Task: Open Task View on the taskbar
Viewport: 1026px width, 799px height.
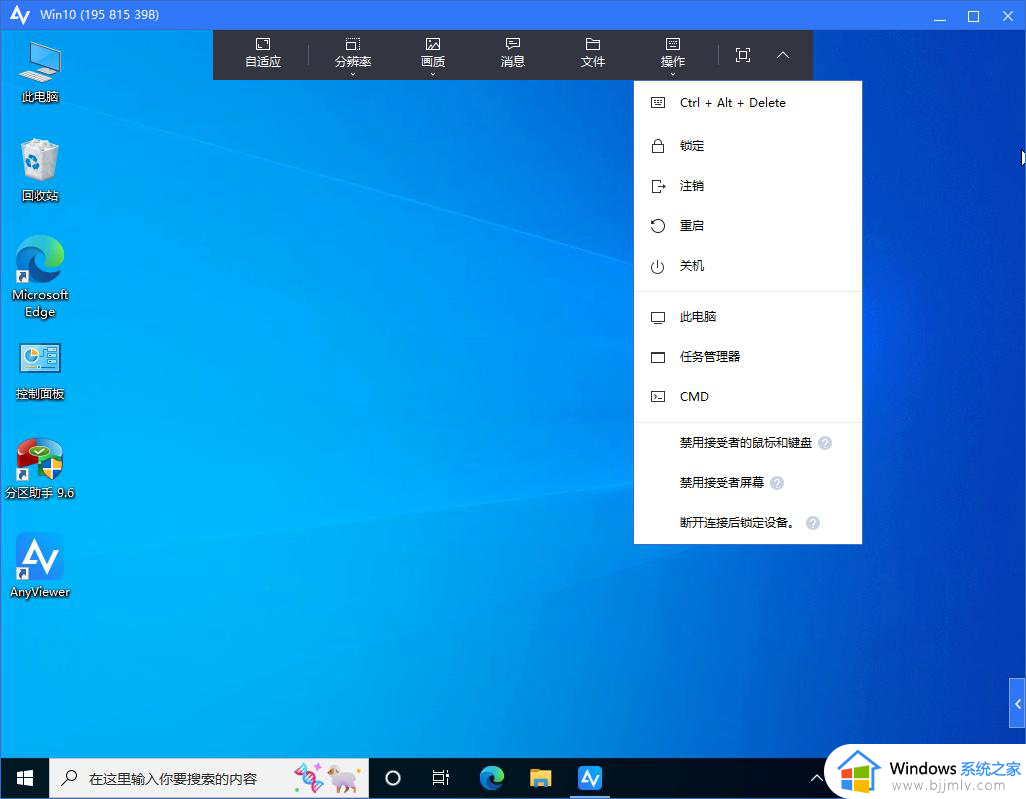Action: point(441,778)
